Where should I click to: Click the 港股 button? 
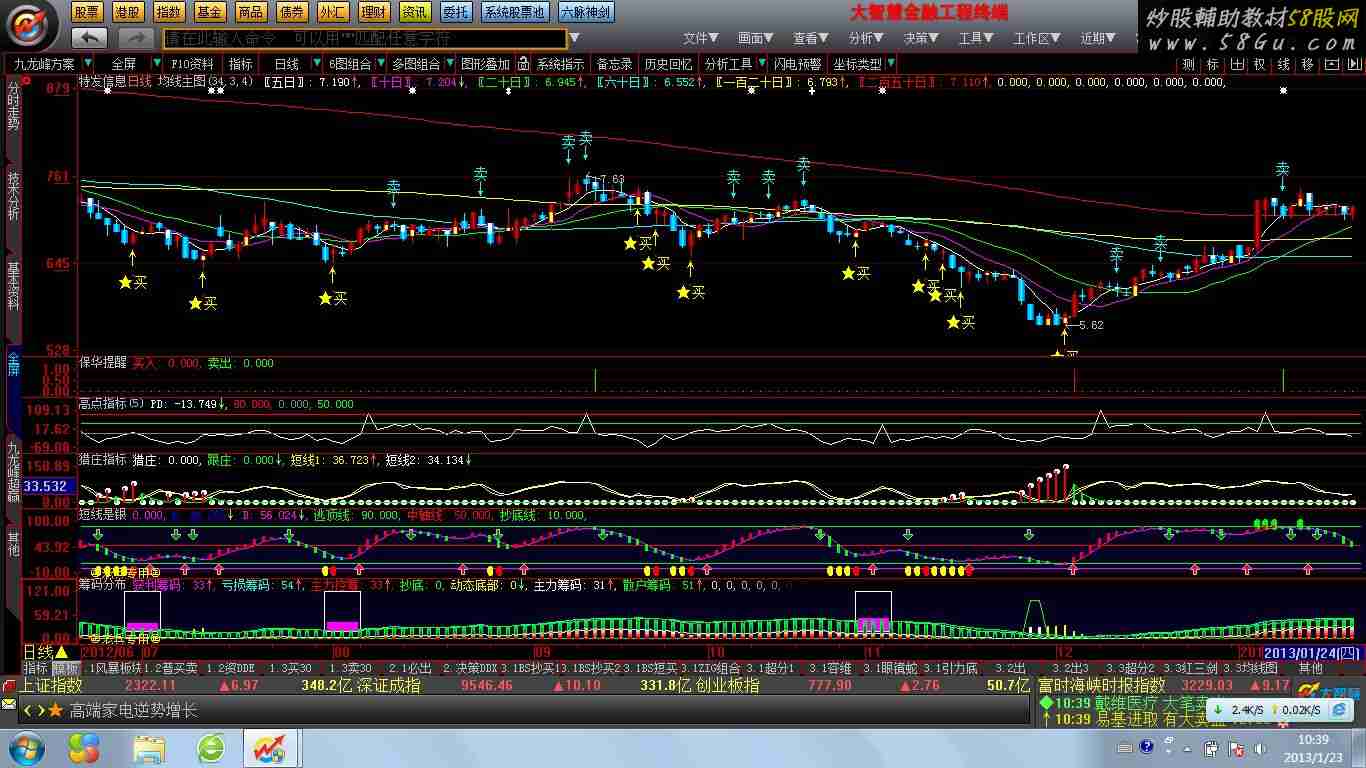(x=127, y=12)
